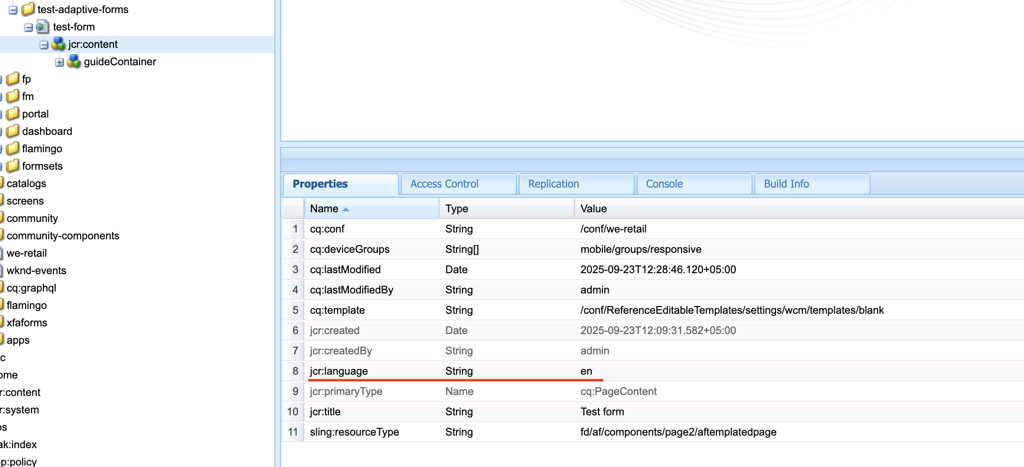Click the dashboard folder icon

(x=12, y=131)
